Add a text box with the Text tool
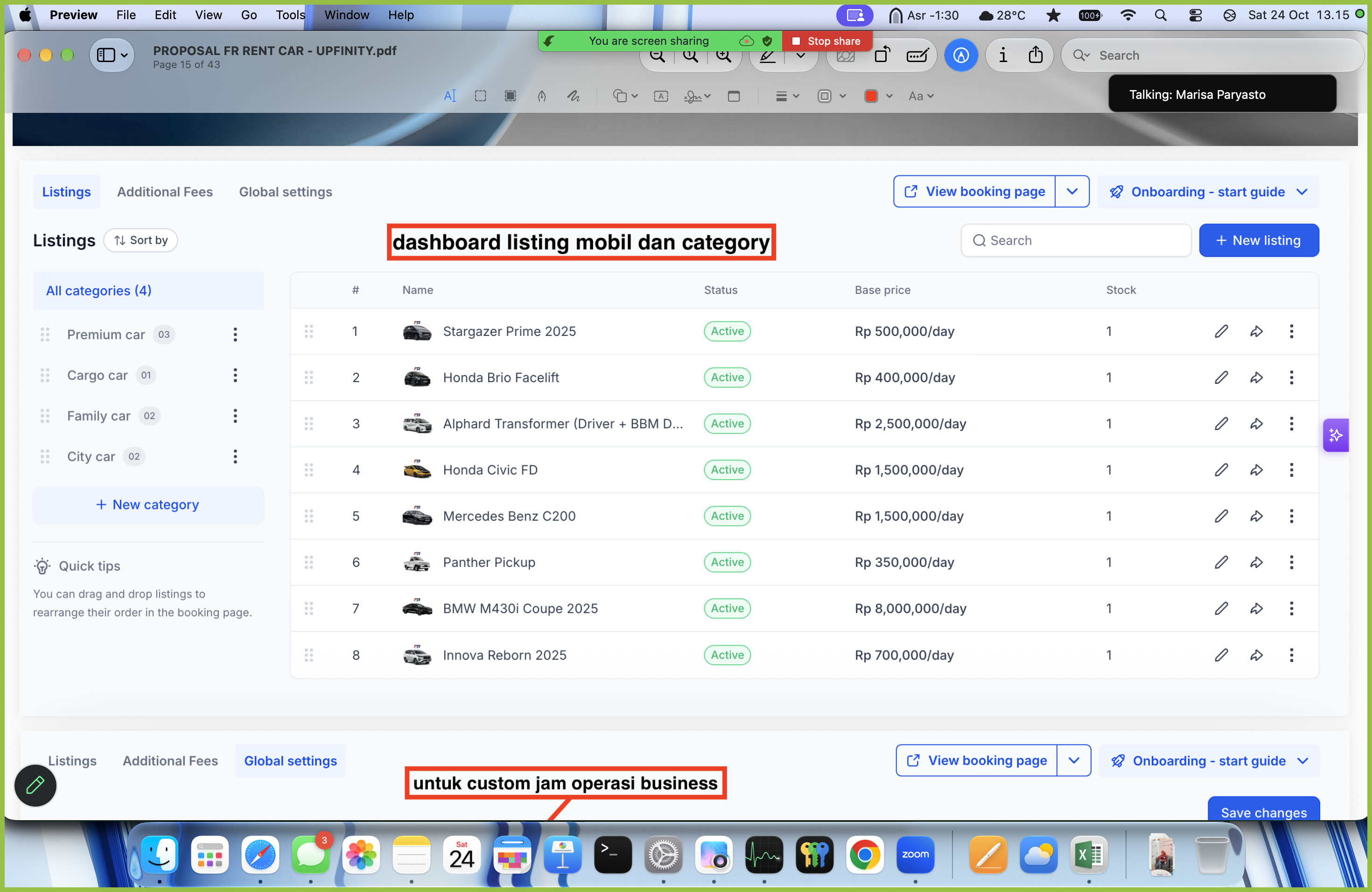Screen dimensions: 1372x892 [x=661, y=96]
